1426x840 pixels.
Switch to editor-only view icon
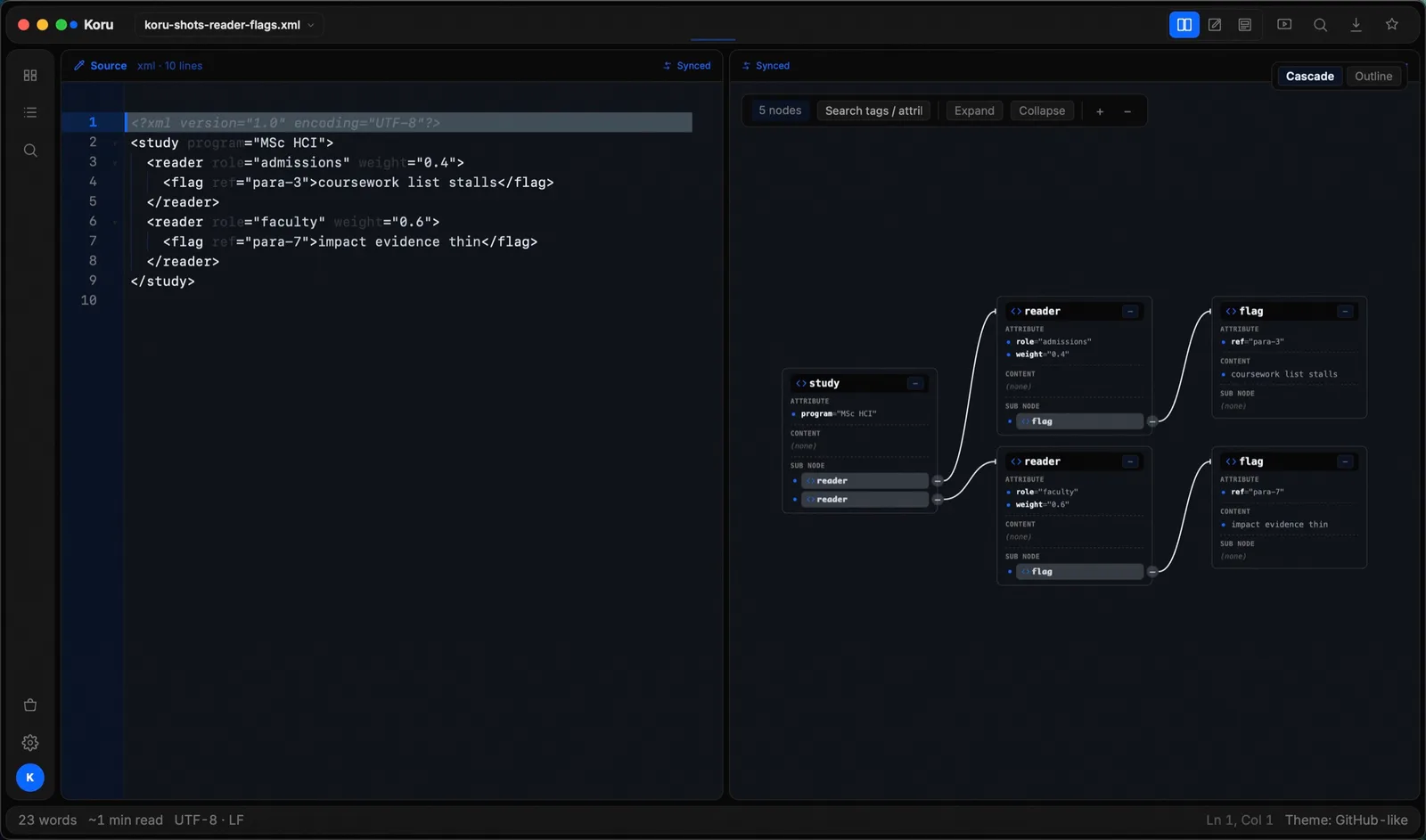[1215, 25]
